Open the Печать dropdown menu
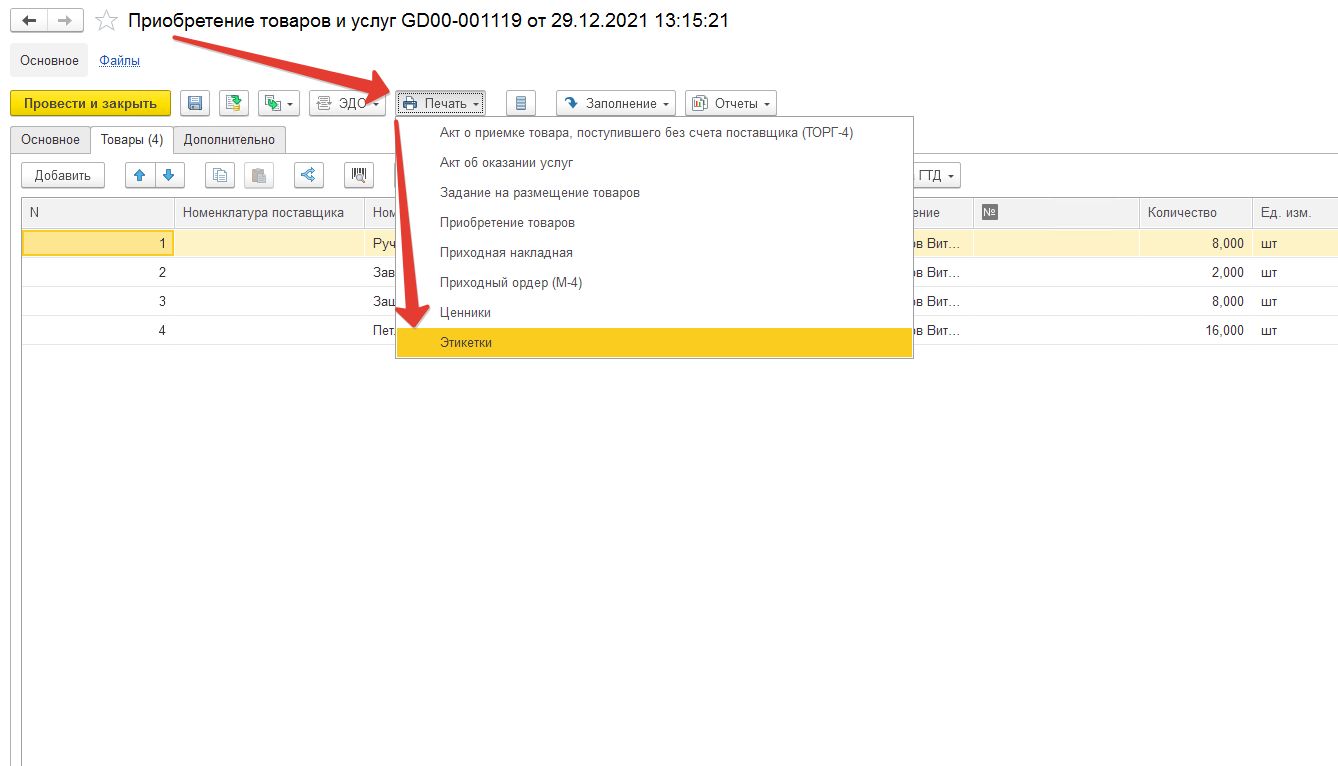 click(x=440, y=103)
